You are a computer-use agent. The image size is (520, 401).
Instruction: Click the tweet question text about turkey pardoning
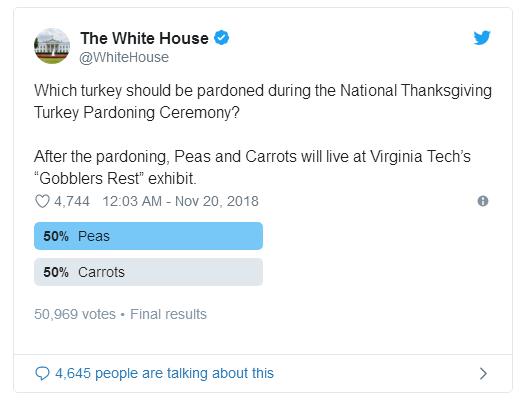tap(263, 101)
